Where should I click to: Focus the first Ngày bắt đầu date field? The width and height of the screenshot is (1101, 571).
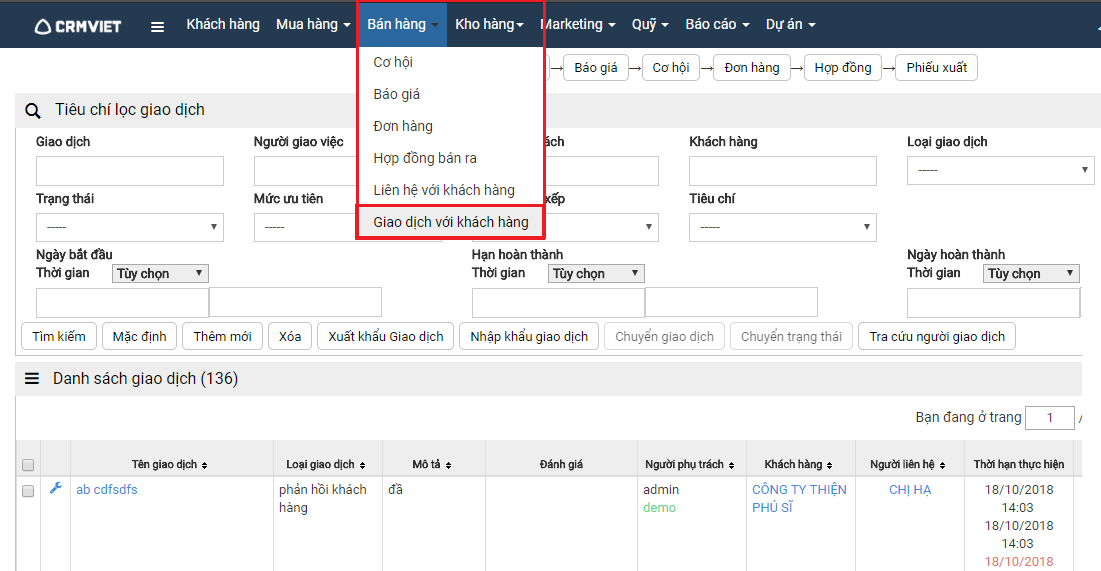122,302
